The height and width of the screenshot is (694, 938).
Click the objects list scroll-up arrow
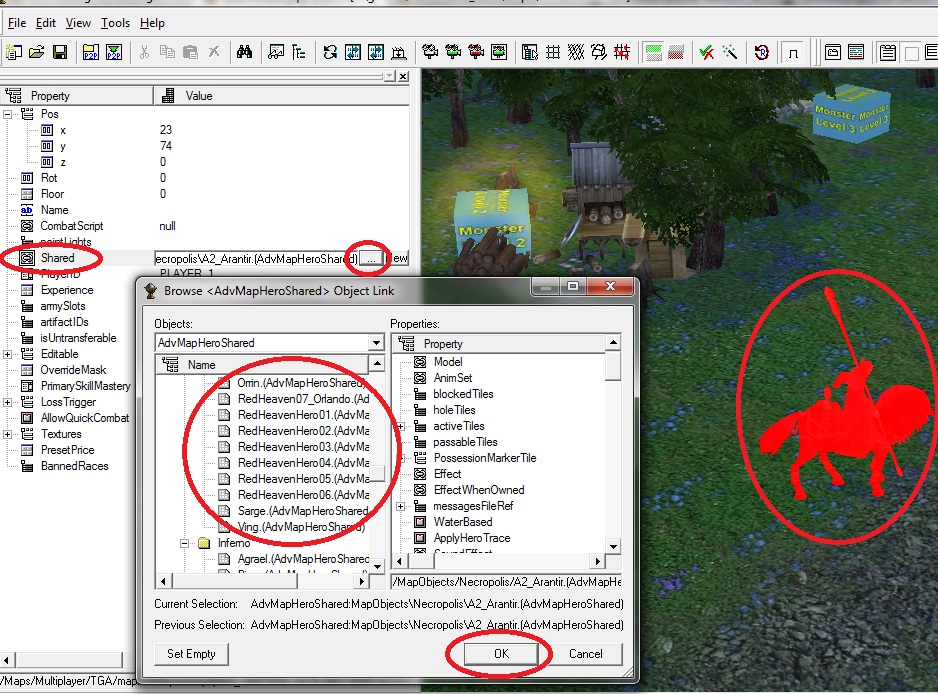377,364
